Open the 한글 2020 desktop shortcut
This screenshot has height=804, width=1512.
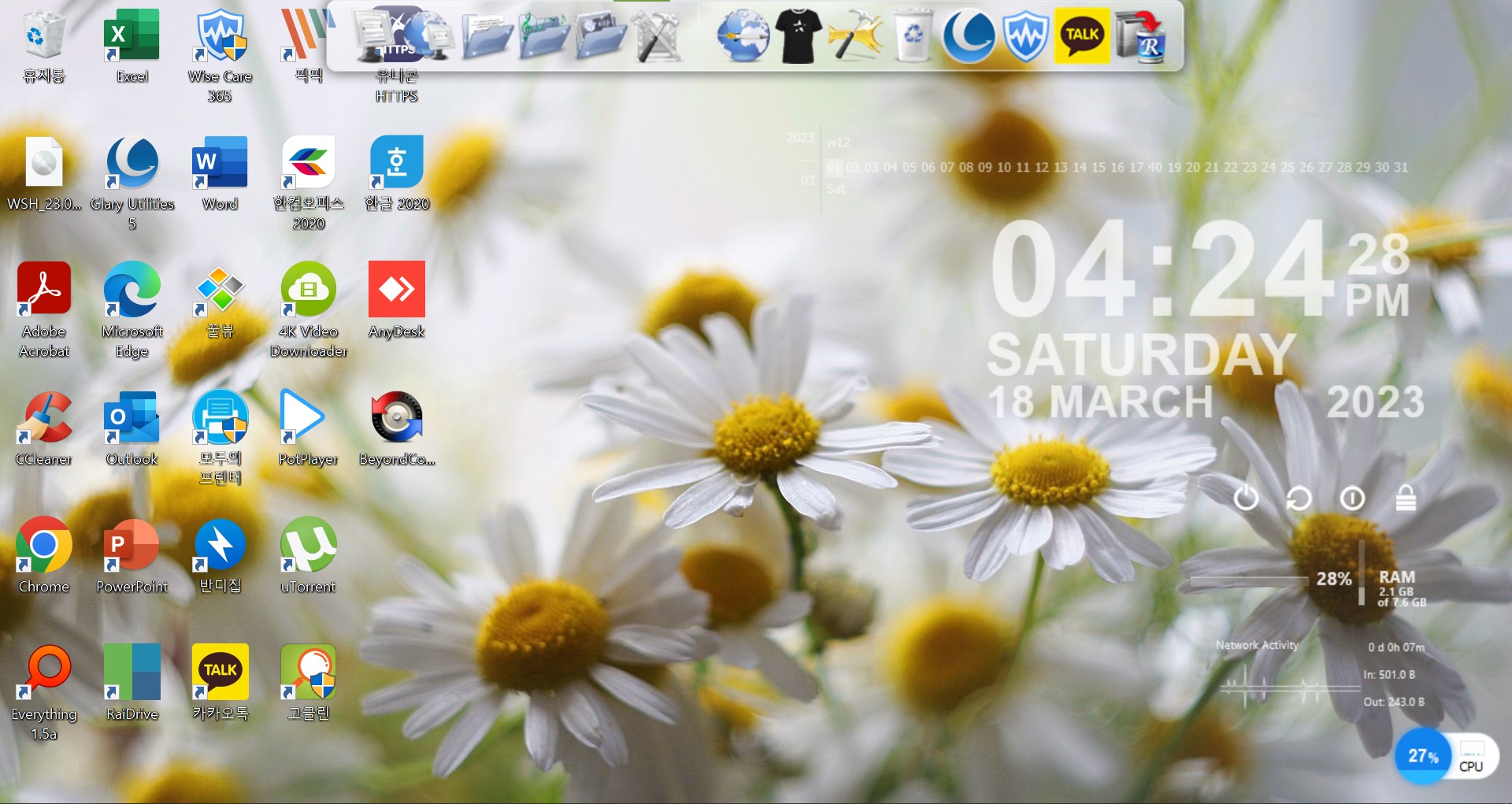(397, 173)
